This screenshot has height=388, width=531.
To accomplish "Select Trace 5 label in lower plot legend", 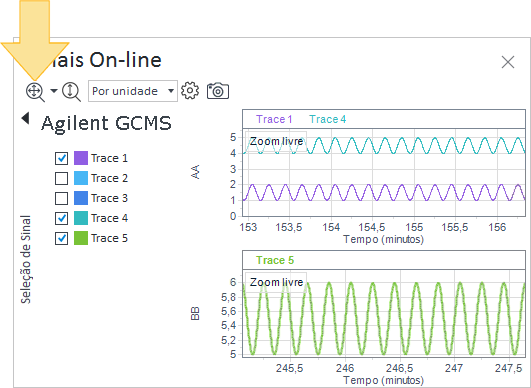I will tap(275, 260).
